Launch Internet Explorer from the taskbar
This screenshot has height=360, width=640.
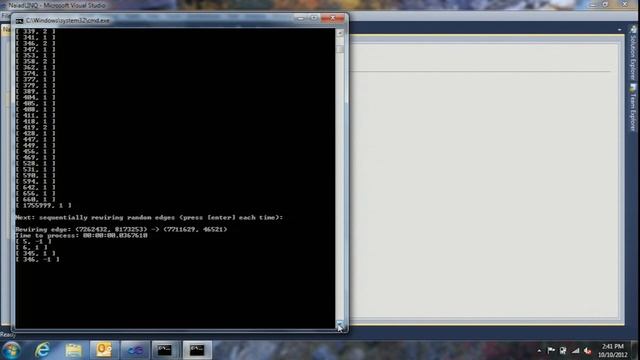click(x=42, y=350)
